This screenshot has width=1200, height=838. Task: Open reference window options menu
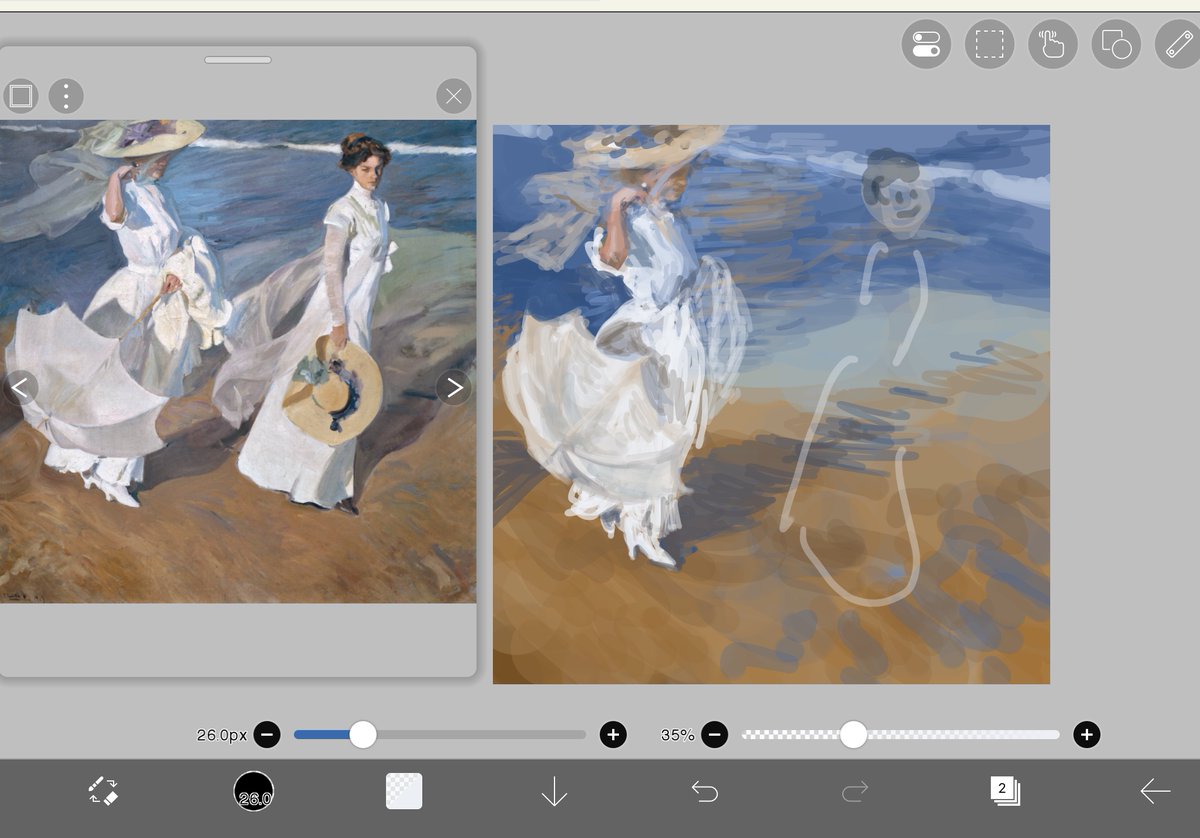(66, 96)
